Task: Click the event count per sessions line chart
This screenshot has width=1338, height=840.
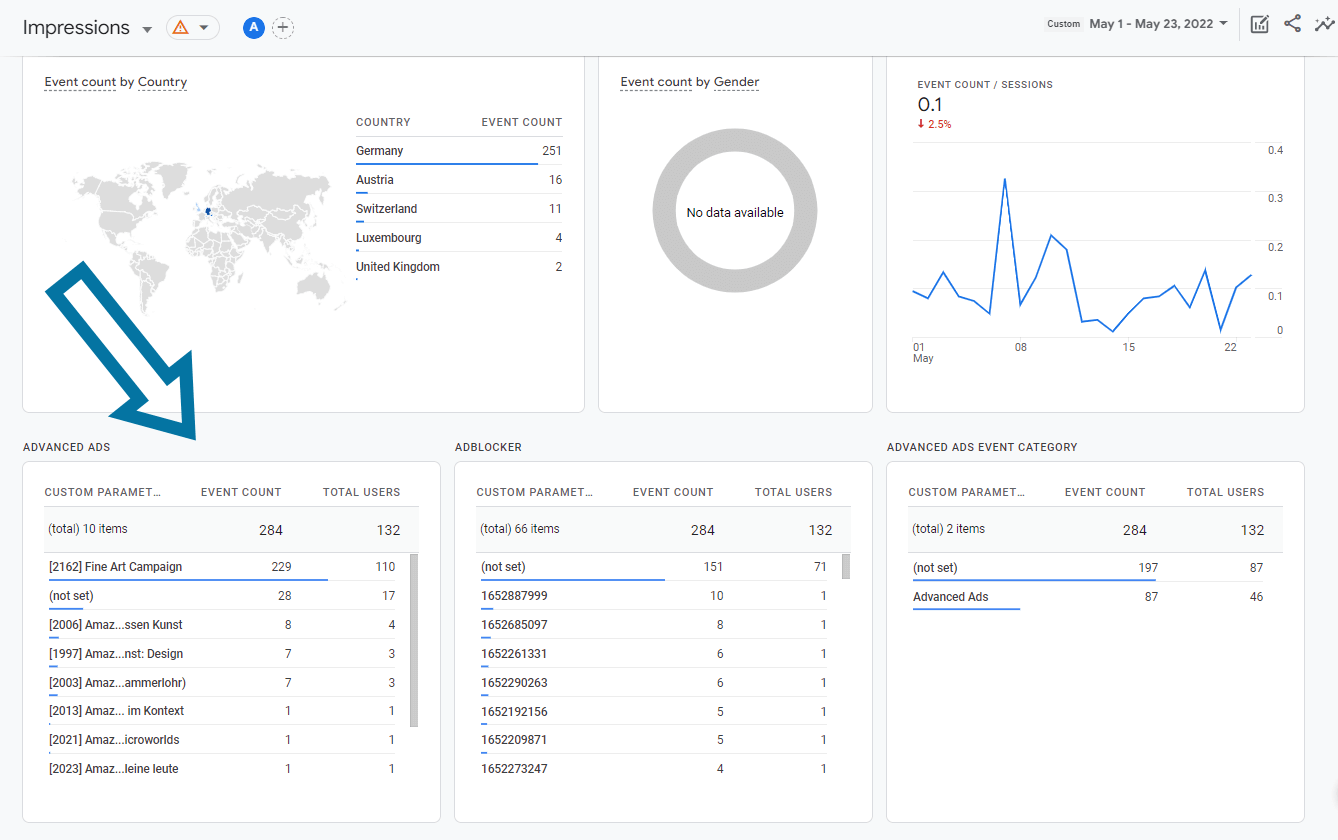Action: (1083, 255)
